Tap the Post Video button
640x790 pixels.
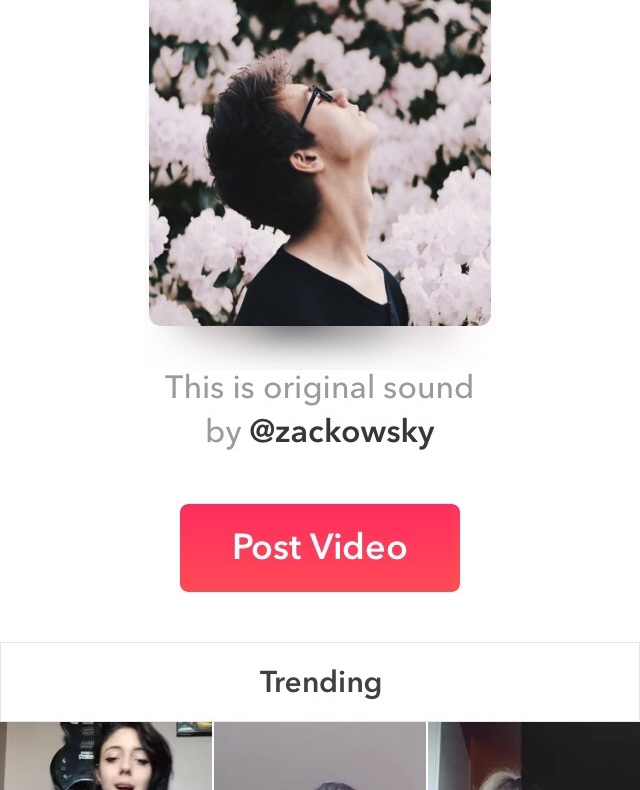point(319,548)
